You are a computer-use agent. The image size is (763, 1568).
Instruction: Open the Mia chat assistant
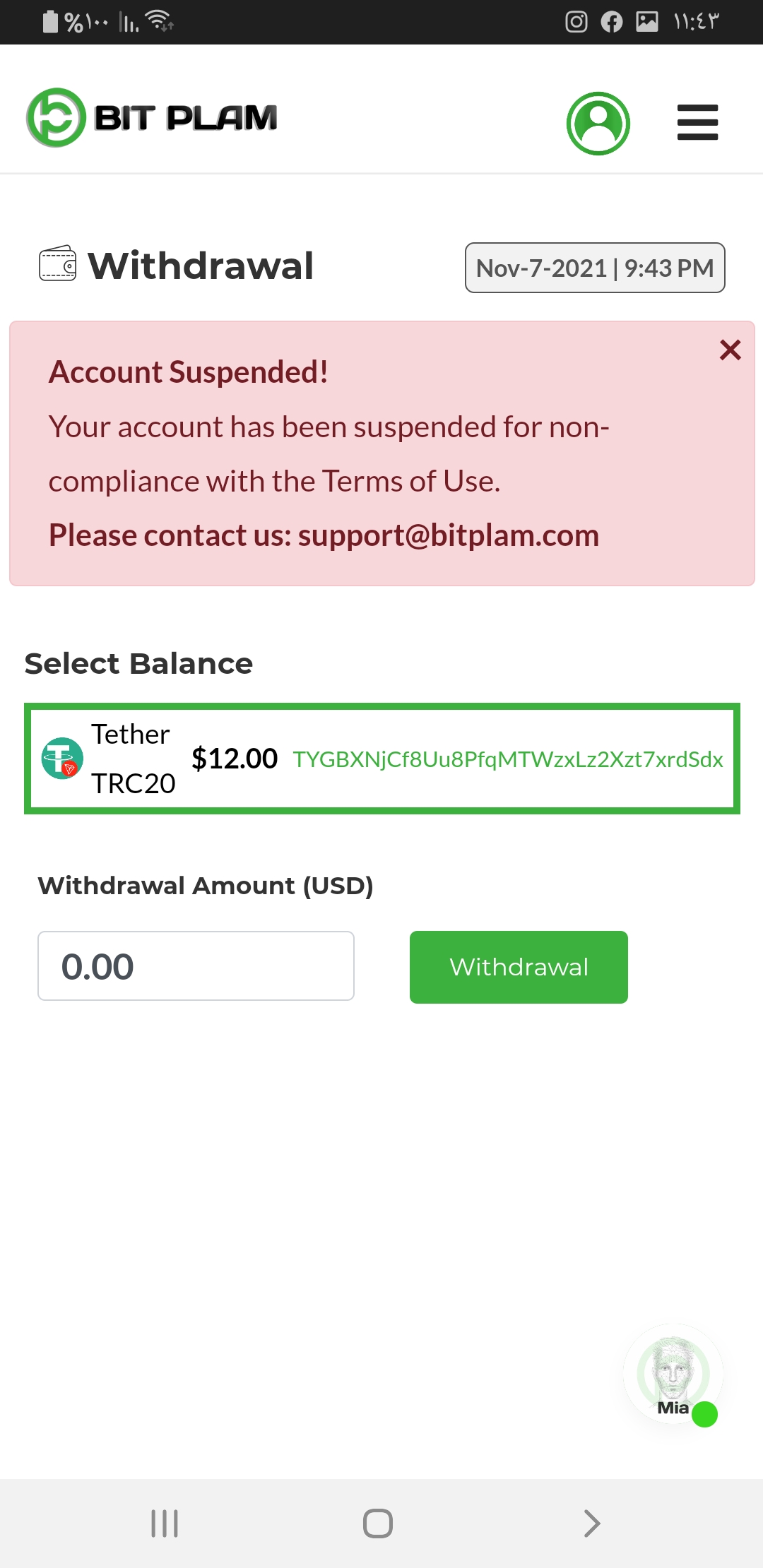click(673, 1374)
